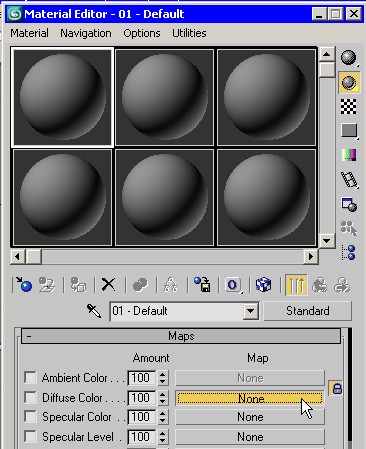
Task: Open the Material Editor Options icon
Action: pyautogui.click(x=349, y=204)
